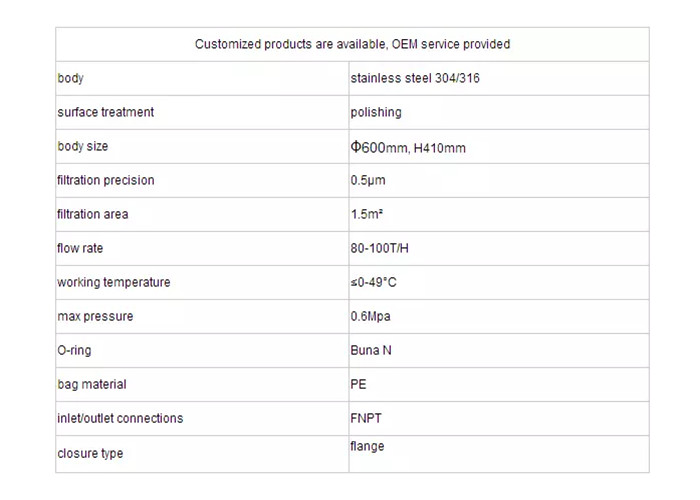700x500 pixels.
Task: Click 'stainless steel 304/316' value
Action: click(x=415, y=78)
